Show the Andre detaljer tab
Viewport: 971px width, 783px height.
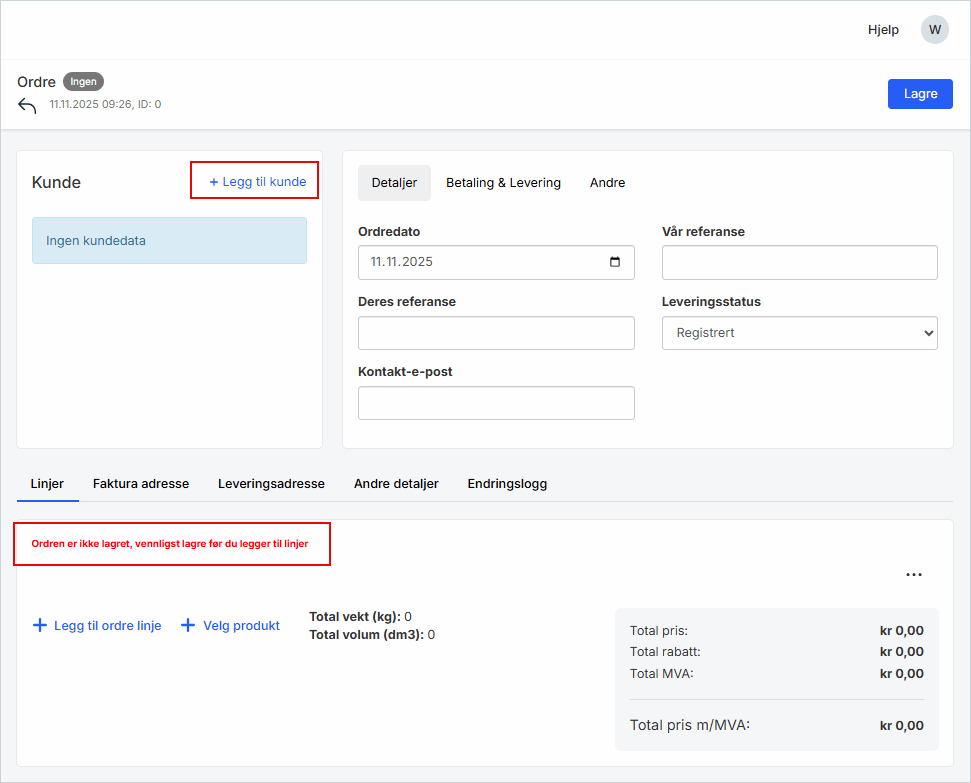click(x=396, y=484)
